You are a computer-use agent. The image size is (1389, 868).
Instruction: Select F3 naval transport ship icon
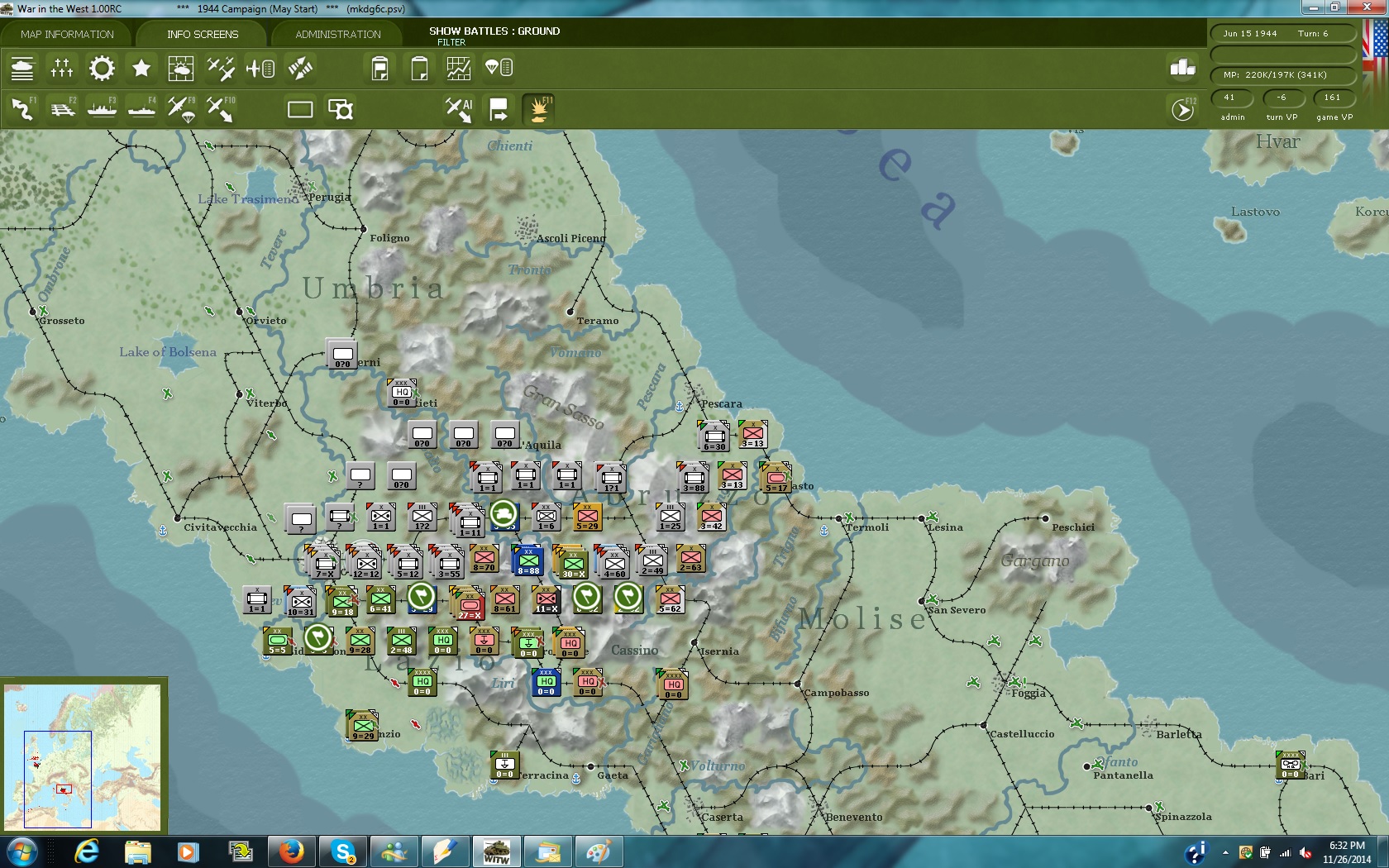[x=102, y=109]
